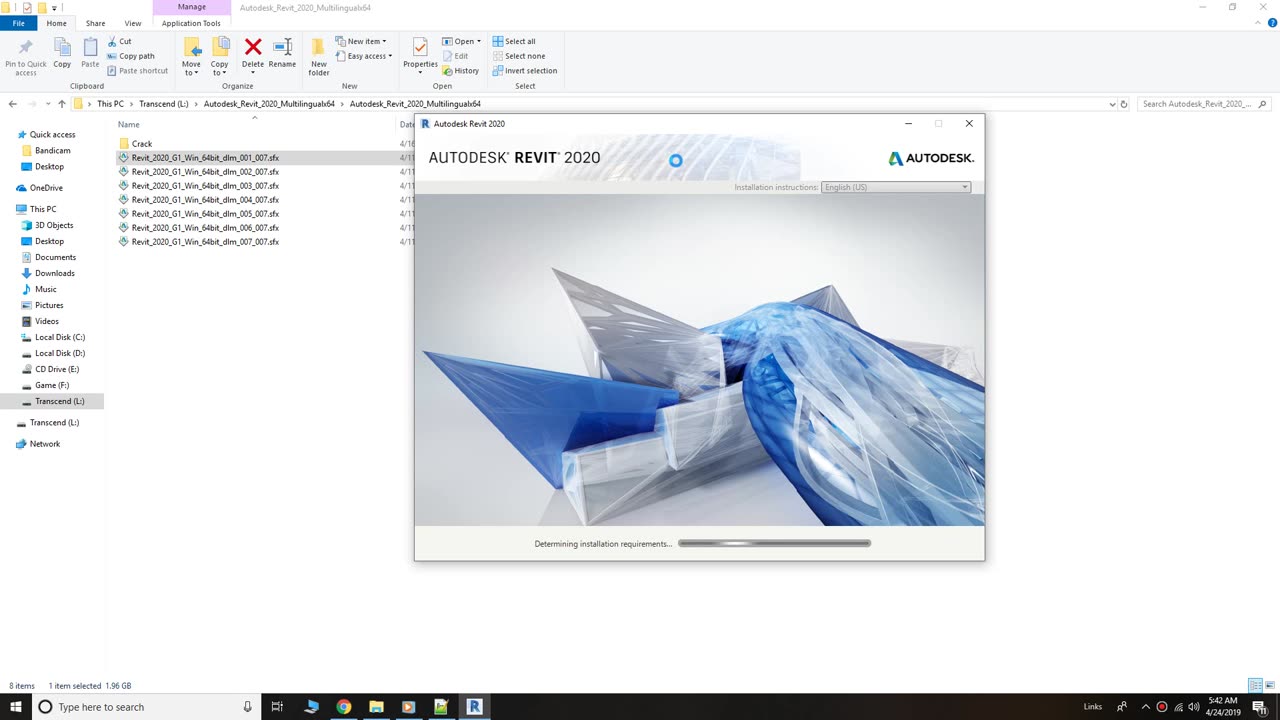Select Revit_2020_G1_Win_64bit_dlm_005_007.sfx file
Image resolution: width=1280 pixels, height=720 pixels.
point(205,214)
